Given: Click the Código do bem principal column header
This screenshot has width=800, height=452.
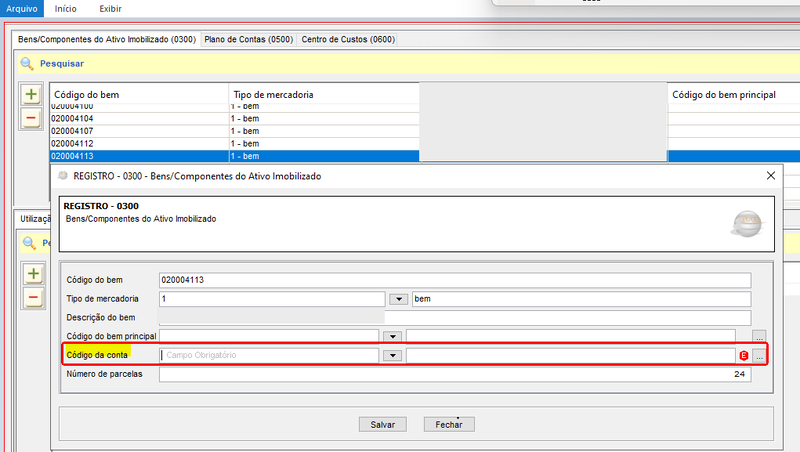Looking at the screenshot, I should 734,94.
